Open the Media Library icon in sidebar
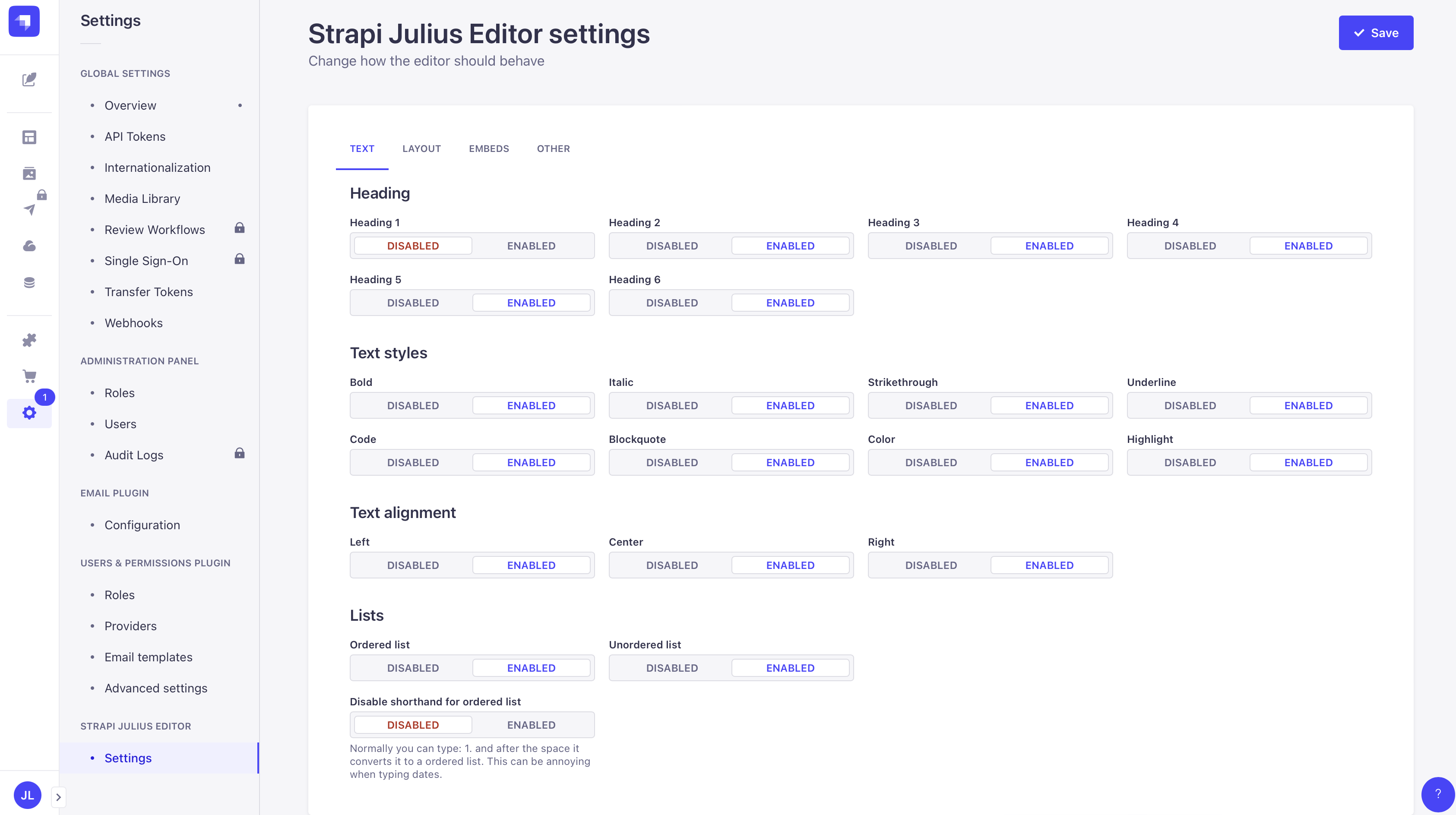Viewport: 1456px width, 815px height. [29, 174]
